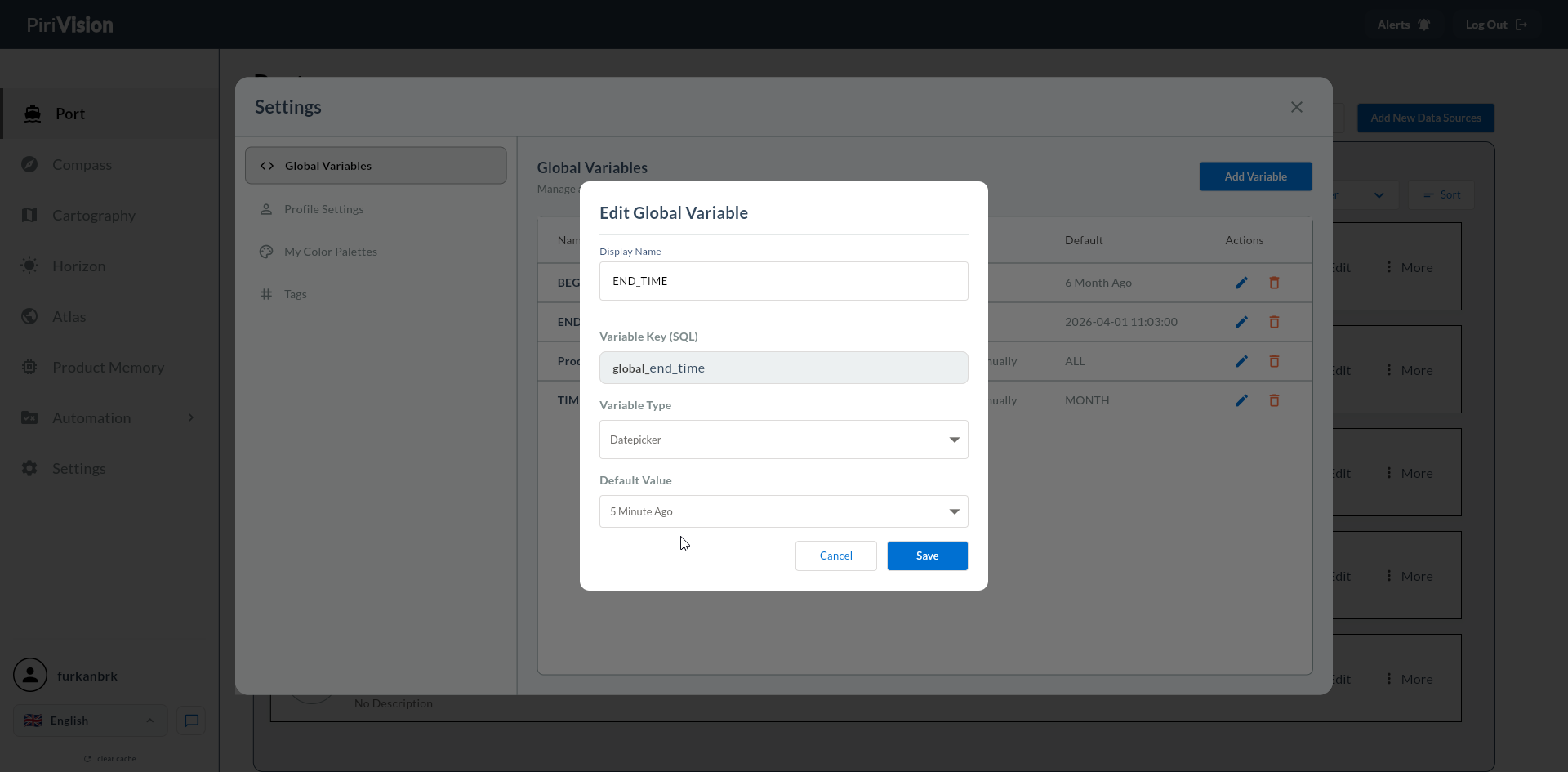The image size is (1568, 772).
Task: Click the Product Memory label in the sidebar
Action: (x=109, y=367)
